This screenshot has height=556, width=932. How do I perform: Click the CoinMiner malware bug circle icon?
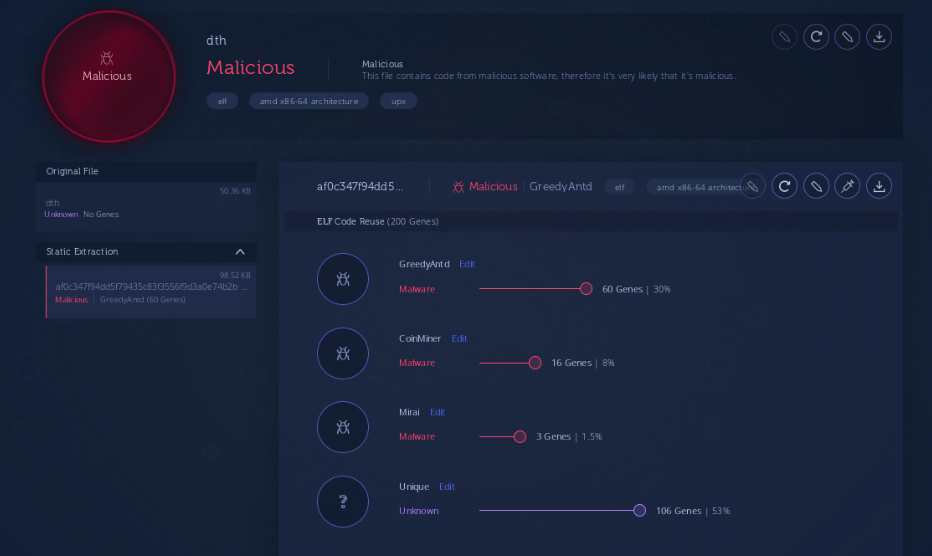342,353
